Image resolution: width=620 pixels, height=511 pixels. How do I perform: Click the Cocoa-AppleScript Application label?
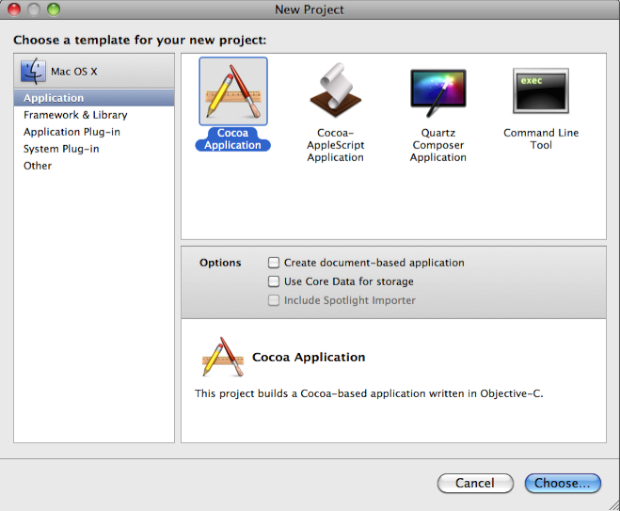335,145
